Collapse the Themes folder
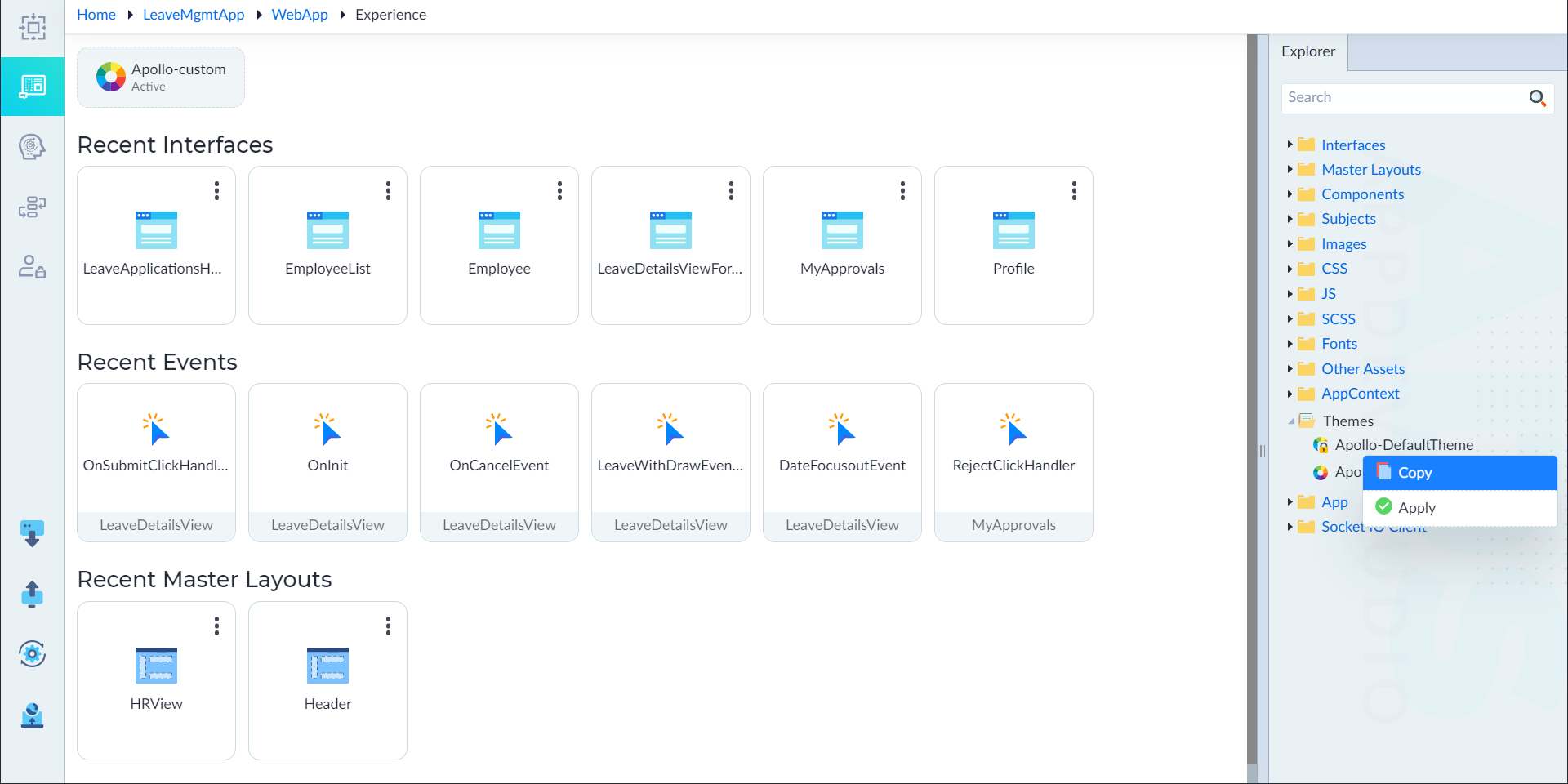This screenshot has height=784, width=1568. [x=1290, y=421]
